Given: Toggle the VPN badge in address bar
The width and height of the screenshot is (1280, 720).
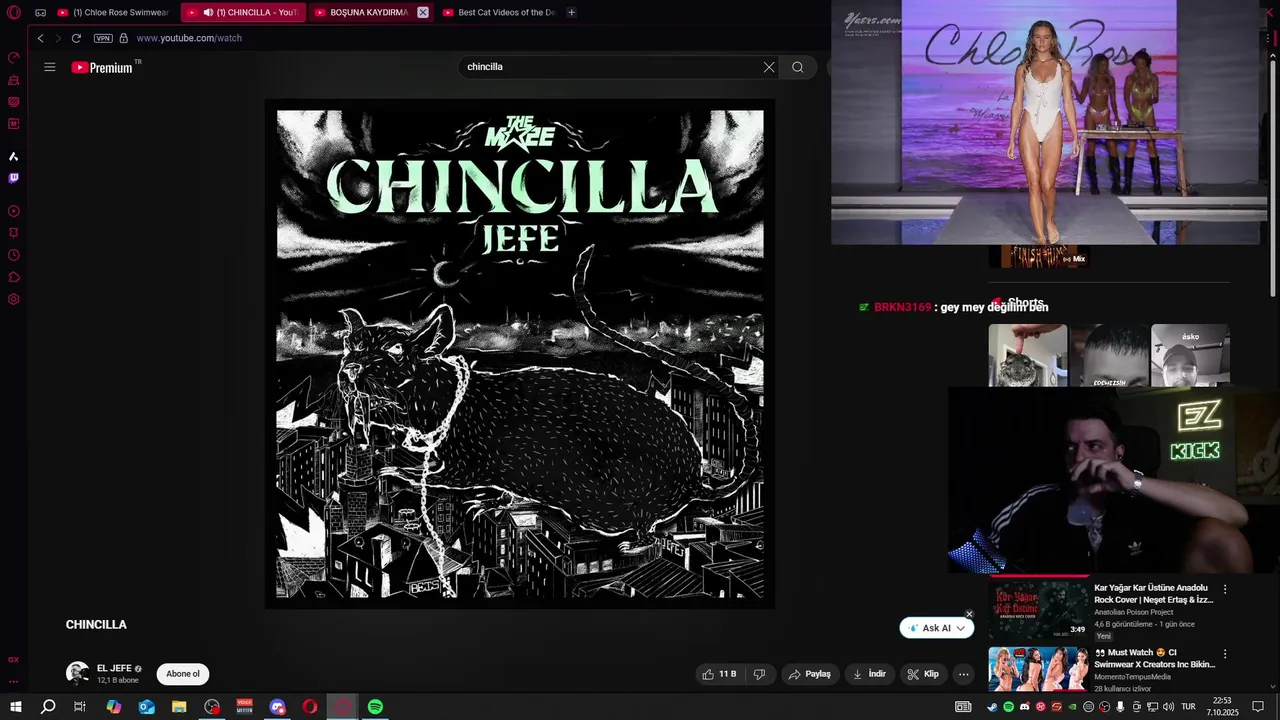Looking at the screenshot, I should tap(103, 38).
